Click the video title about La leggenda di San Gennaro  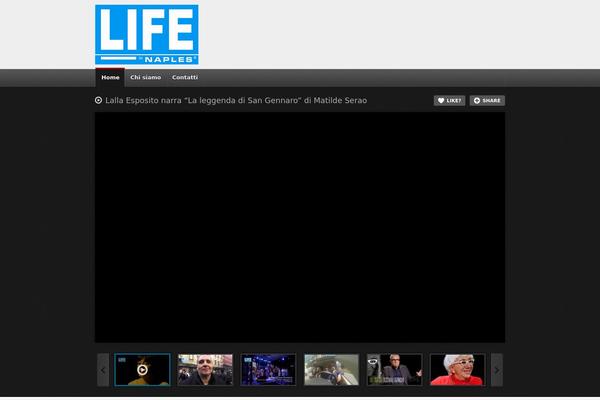point(236,100)
